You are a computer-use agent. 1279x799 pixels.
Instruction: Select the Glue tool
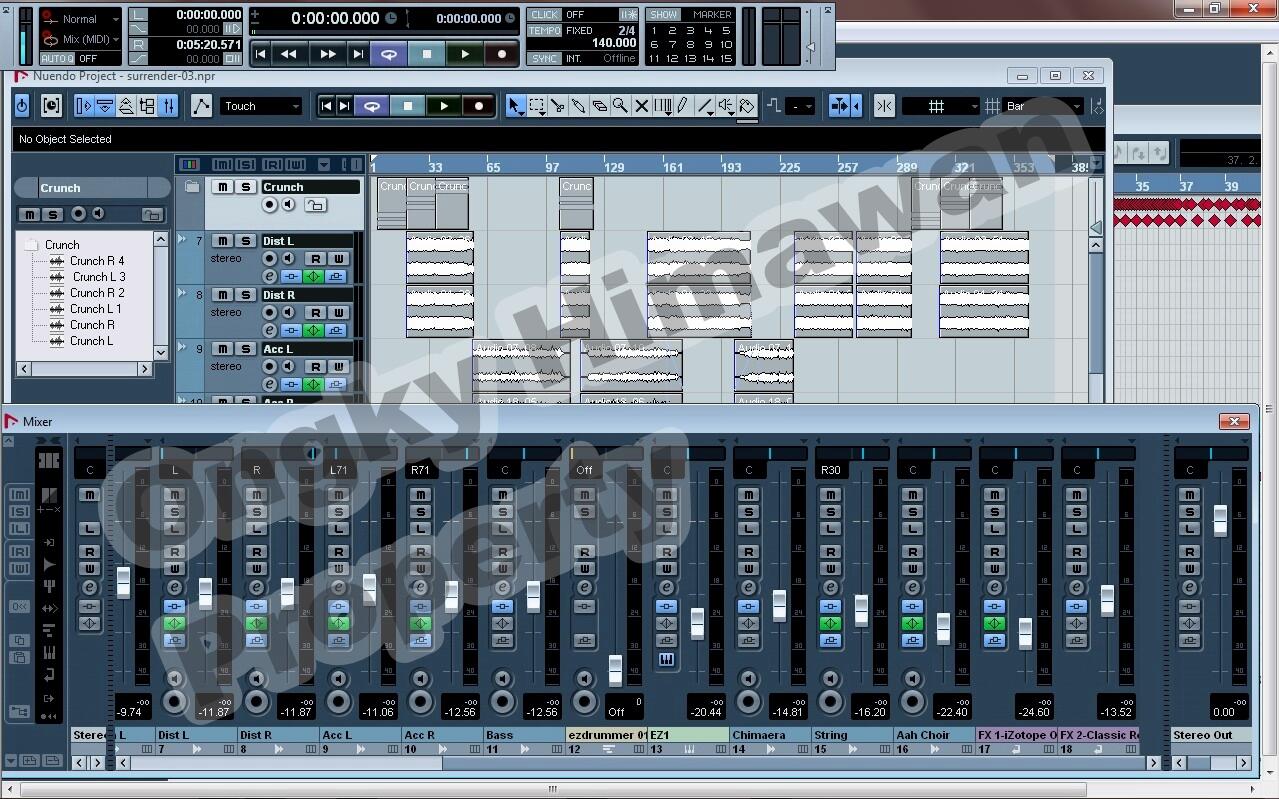click(580, 104)
